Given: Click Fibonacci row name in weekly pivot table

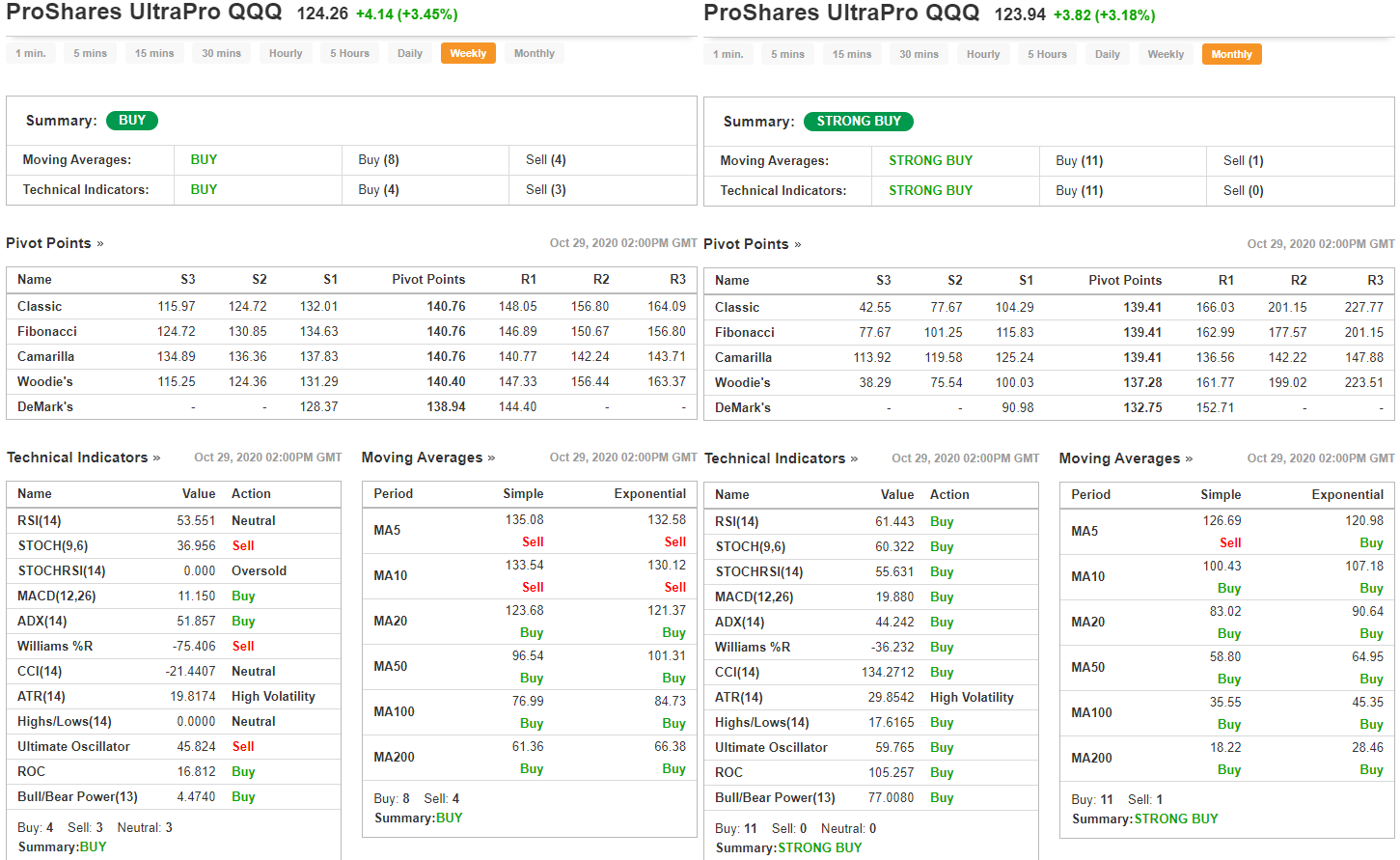Looking at the screenshot, I should point(47,331).
